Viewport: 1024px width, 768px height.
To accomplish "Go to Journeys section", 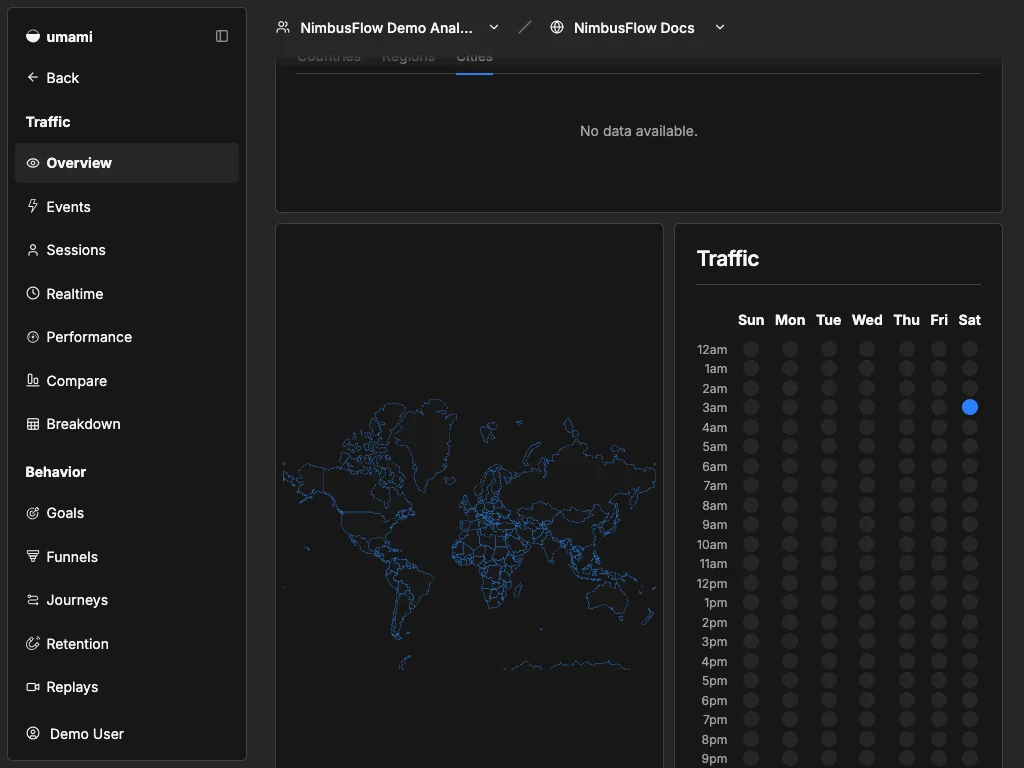I will 127,600.
